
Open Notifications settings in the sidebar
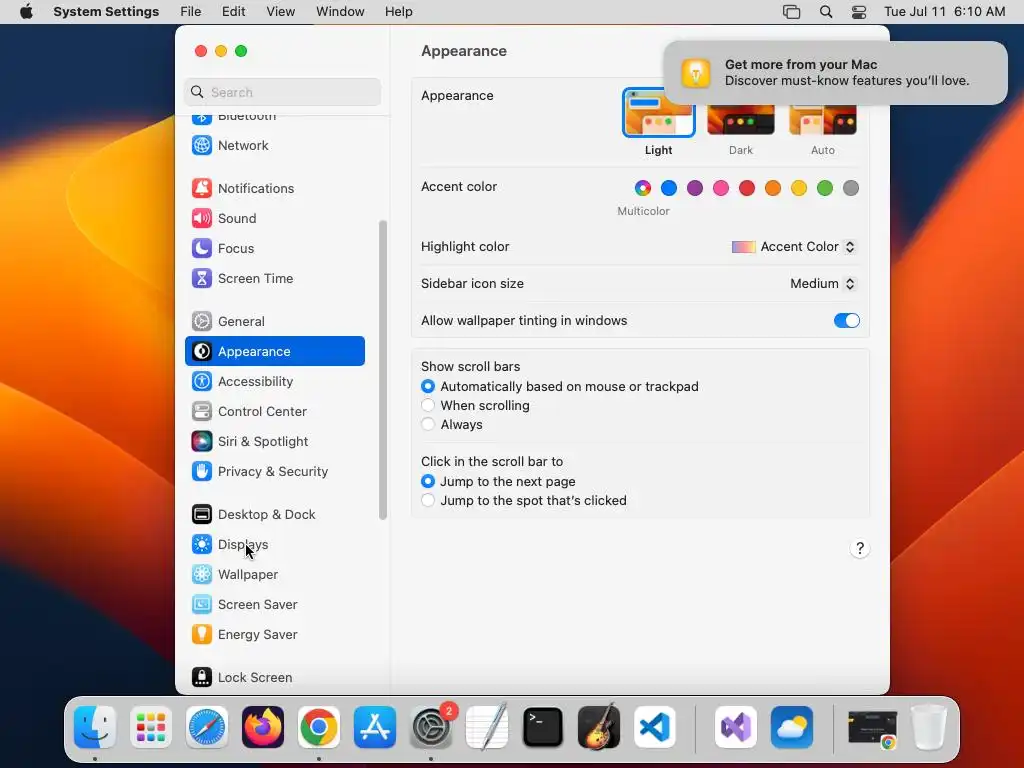(x=275, y=188)
